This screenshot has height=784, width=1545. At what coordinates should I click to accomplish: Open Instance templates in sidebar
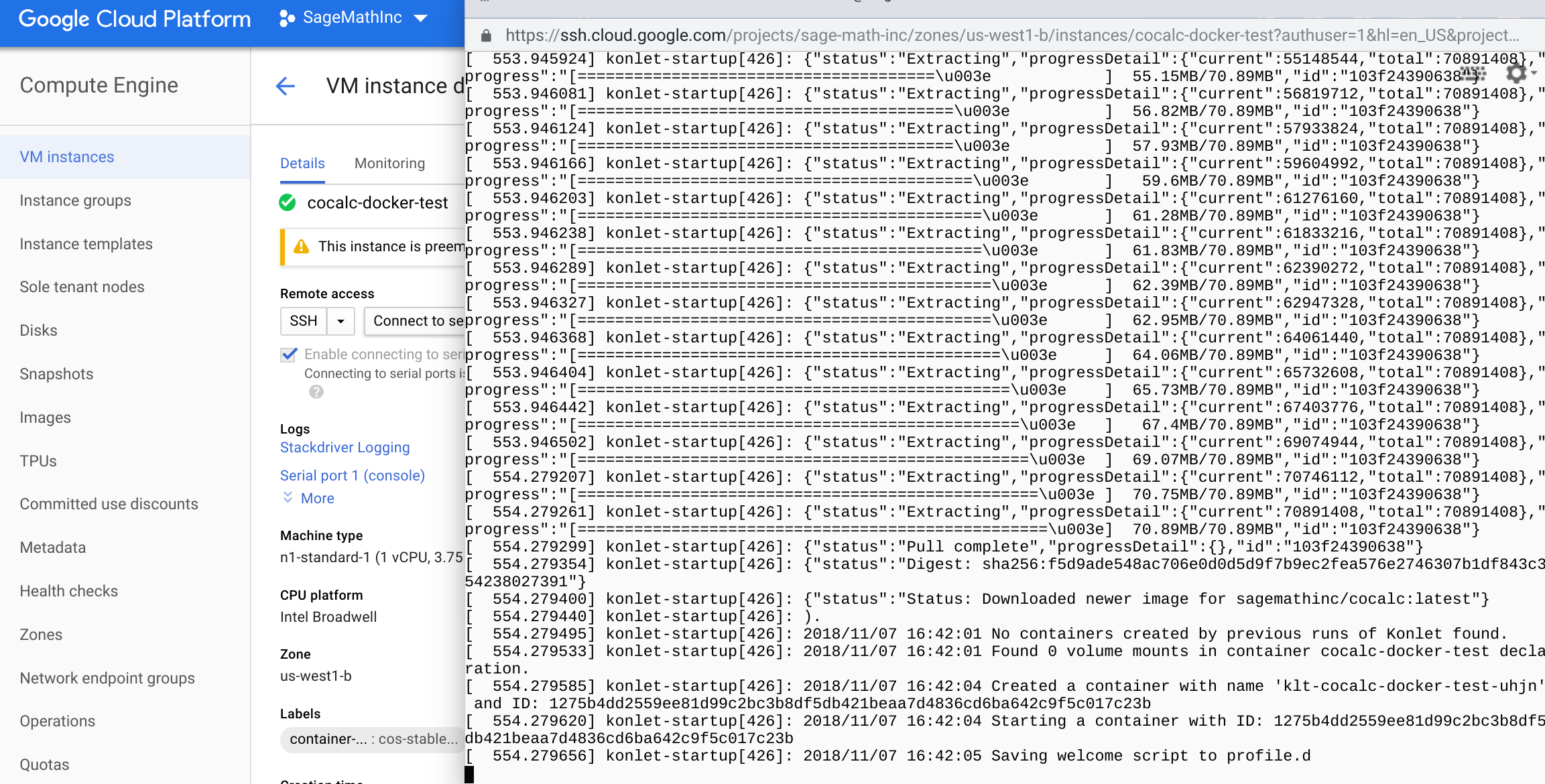[x=86, y=244]
